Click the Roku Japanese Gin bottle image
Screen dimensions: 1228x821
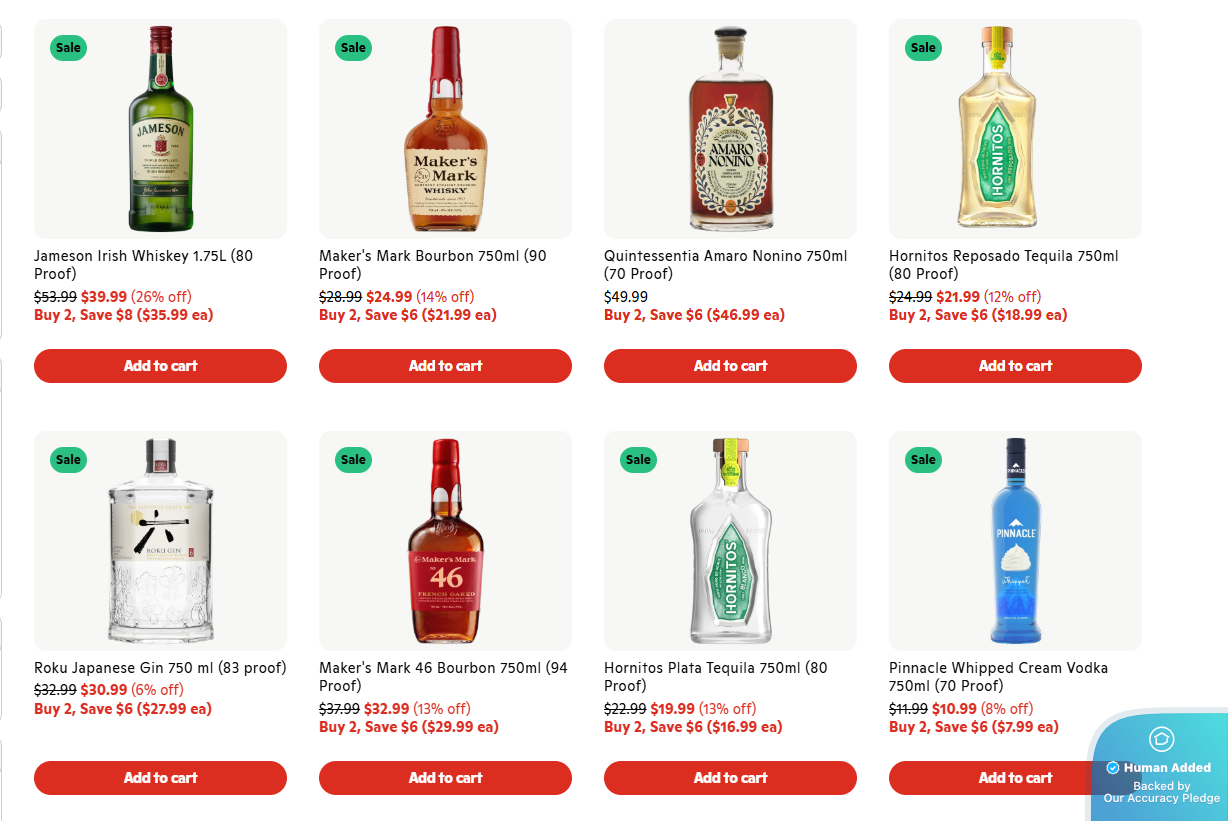click(160, 542)
